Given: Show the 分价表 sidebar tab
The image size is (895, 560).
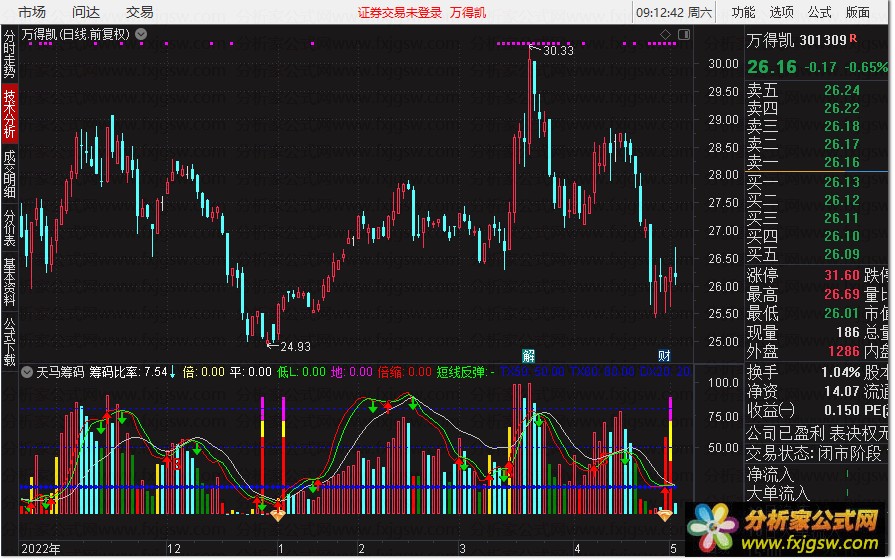Looking at the screenshot, I should point(9,228).
